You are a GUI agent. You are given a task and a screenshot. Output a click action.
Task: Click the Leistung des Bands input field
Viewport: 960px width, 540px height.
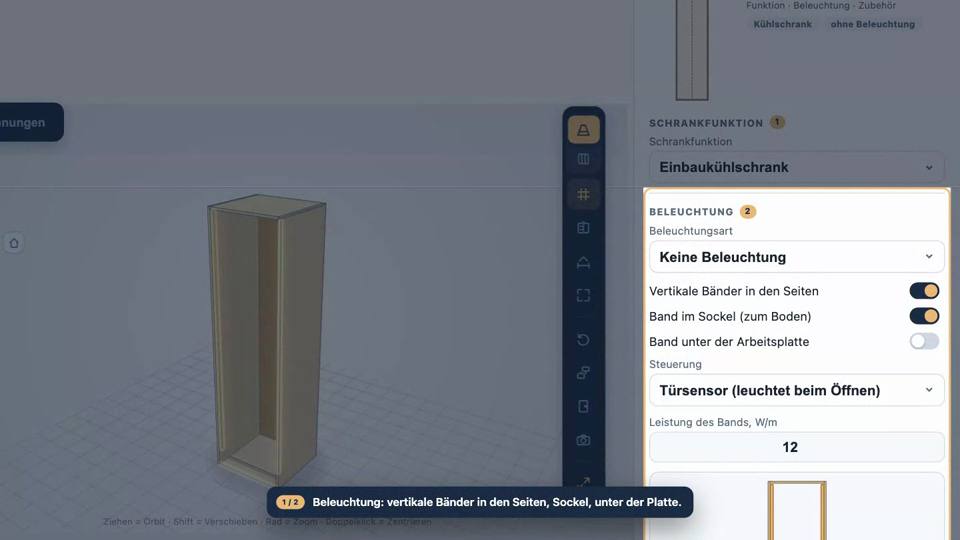pos(797,447)
